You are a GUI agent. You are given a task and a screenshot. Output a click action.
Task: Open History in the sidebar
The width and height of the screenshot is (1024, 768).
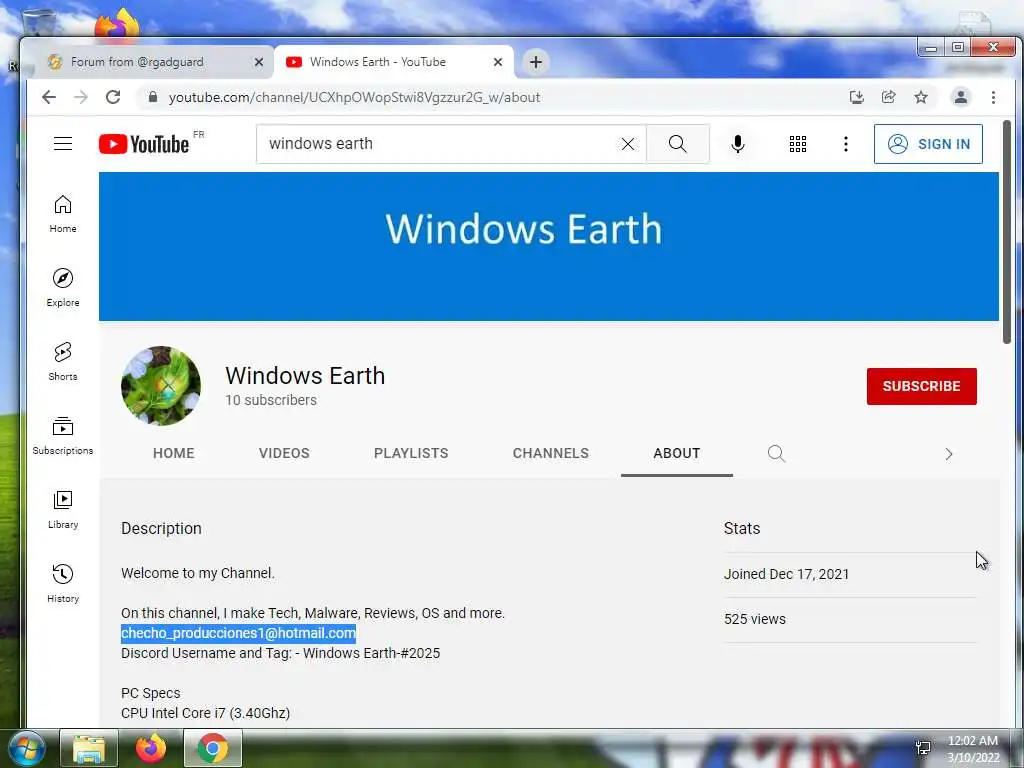coord(63,583)
